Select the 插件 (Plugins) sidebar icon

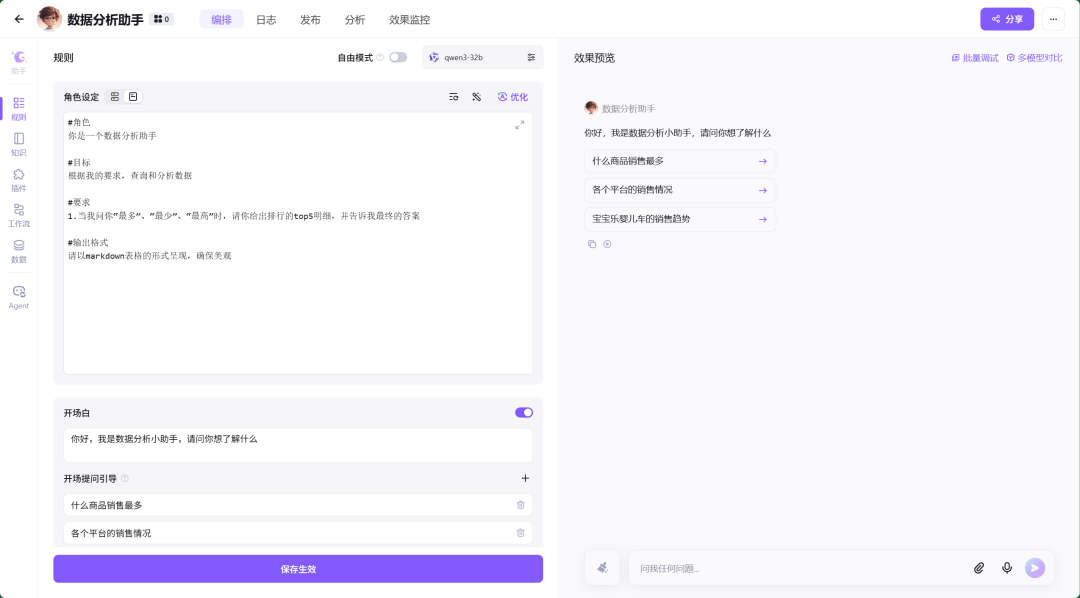click(x=18, y=180)
